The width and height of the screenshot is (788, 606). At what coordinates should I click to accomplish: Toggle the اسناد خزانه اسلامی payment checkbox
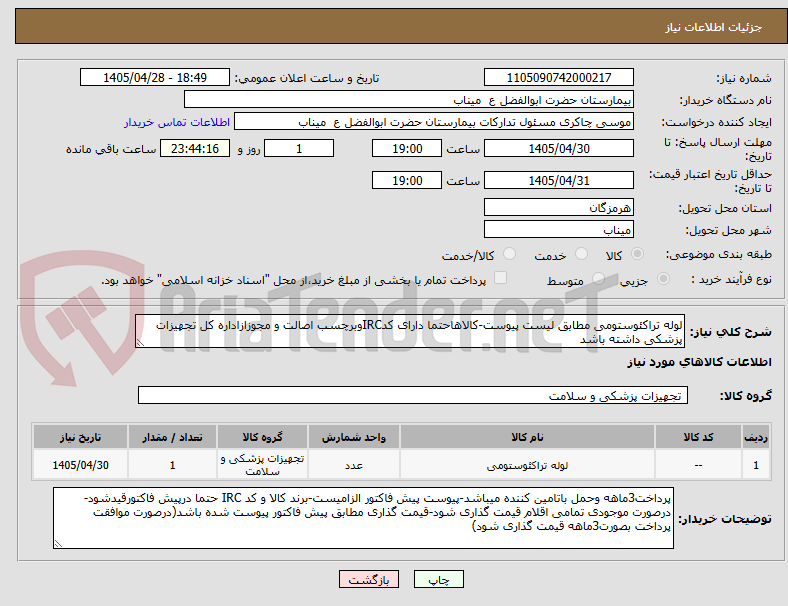(501, 278)
